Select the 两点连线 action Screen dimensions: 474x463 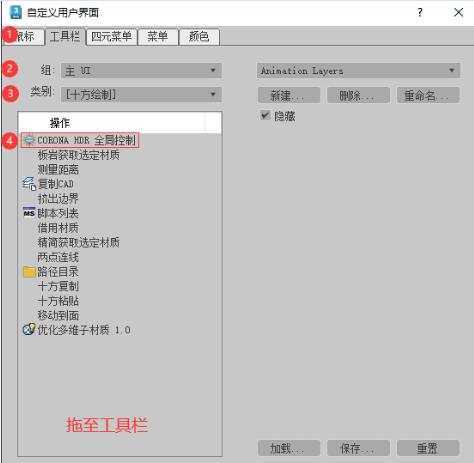point(58,257)
